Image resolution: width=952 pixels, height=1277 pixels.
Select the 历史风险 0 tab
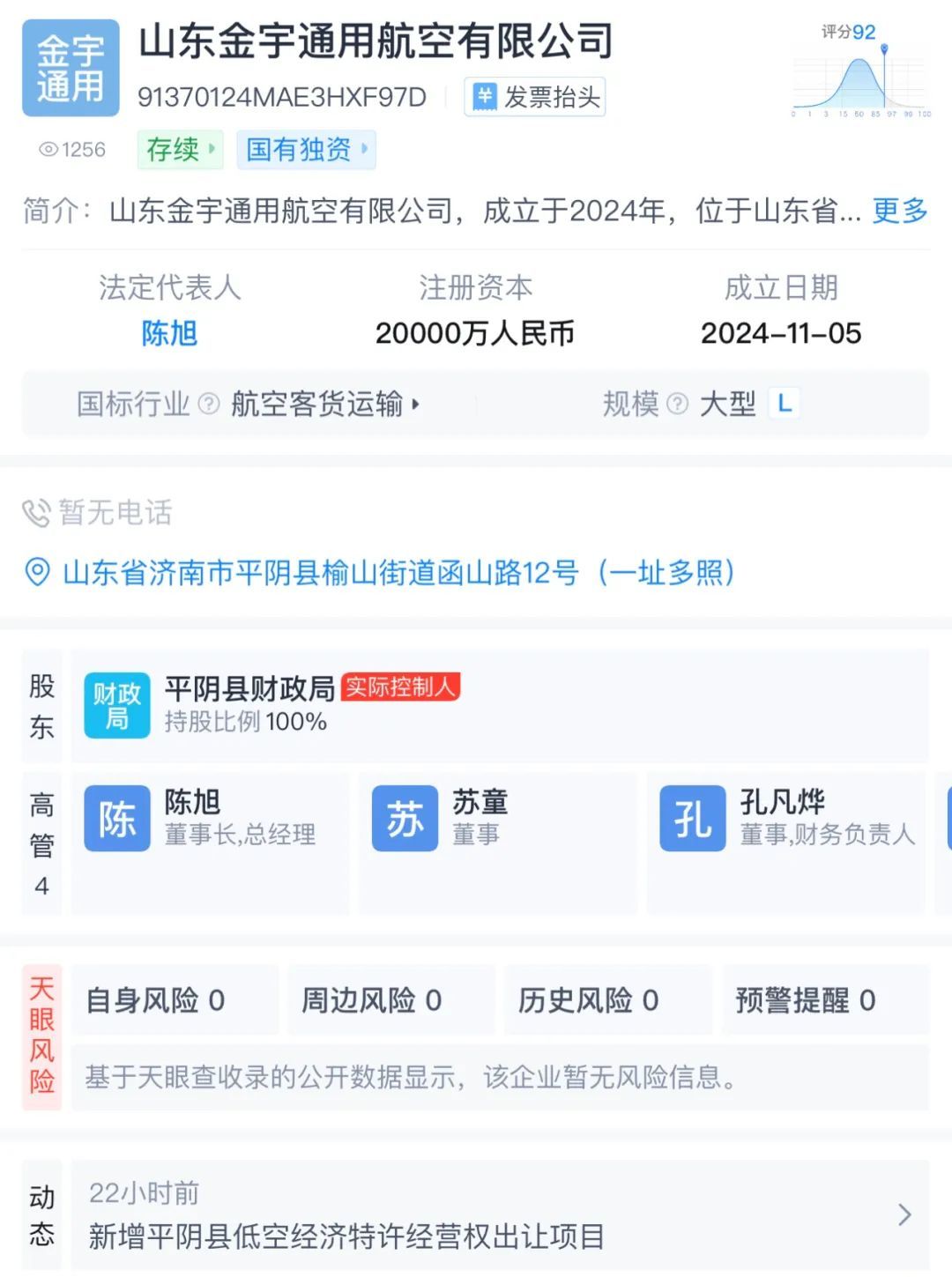(x=608, y=1000)
